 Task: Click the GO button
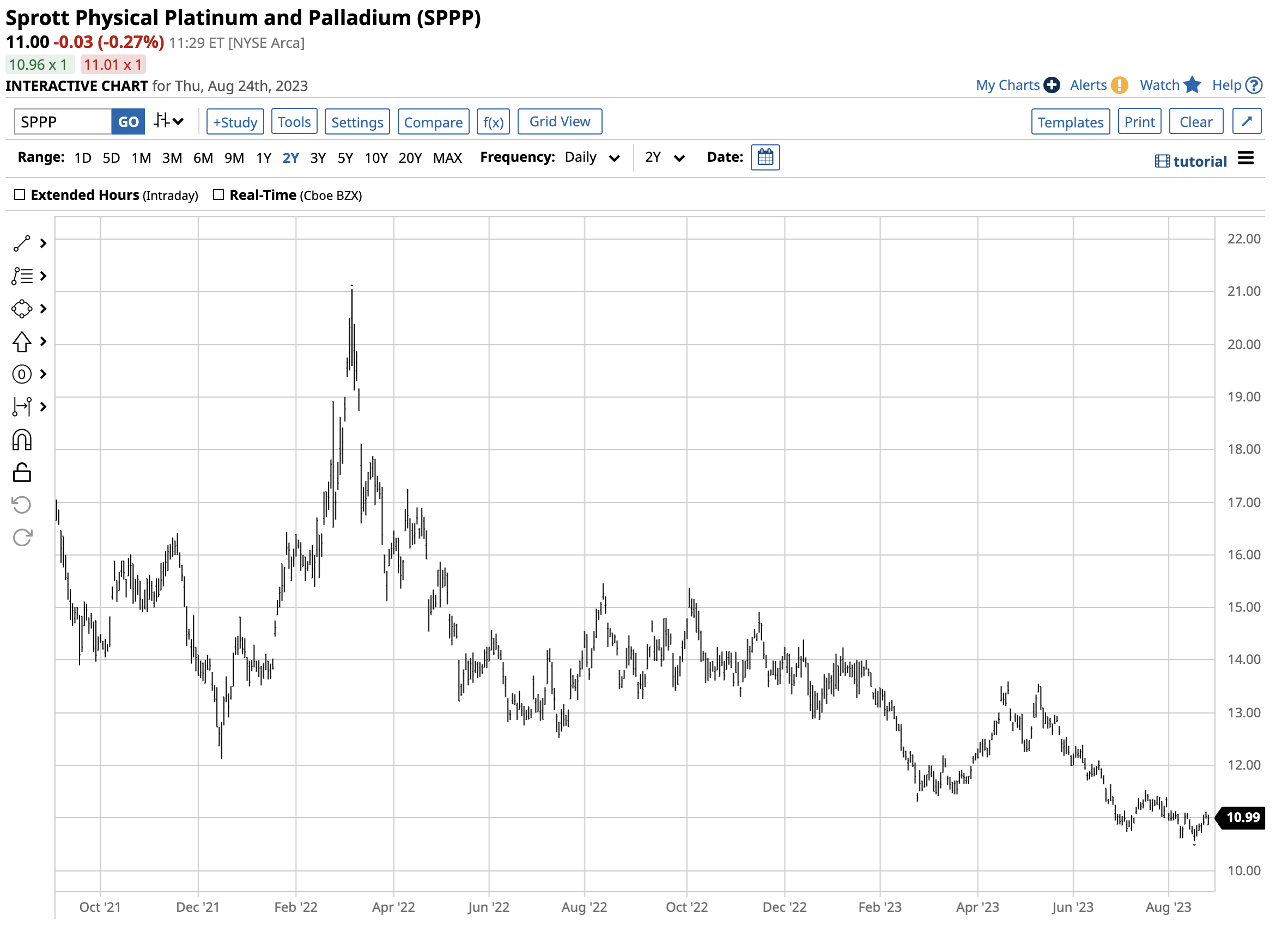click(x=129, y=121)
